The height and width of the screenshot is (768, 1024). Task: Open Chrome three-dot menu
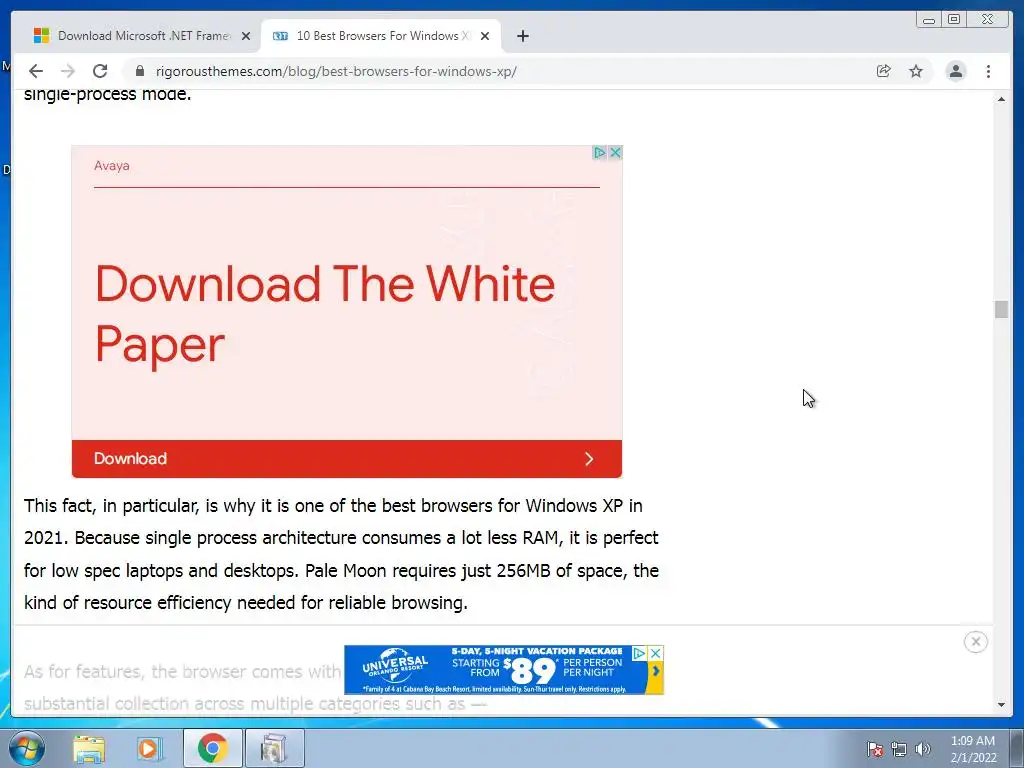click(988, 71)
